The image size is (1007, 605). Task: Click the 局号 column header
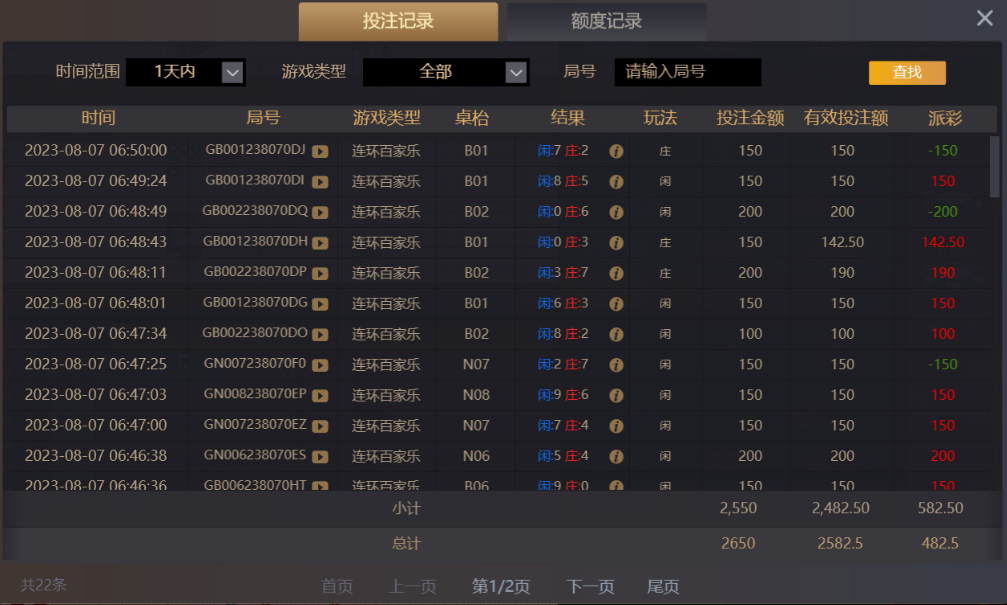[263, 118]
